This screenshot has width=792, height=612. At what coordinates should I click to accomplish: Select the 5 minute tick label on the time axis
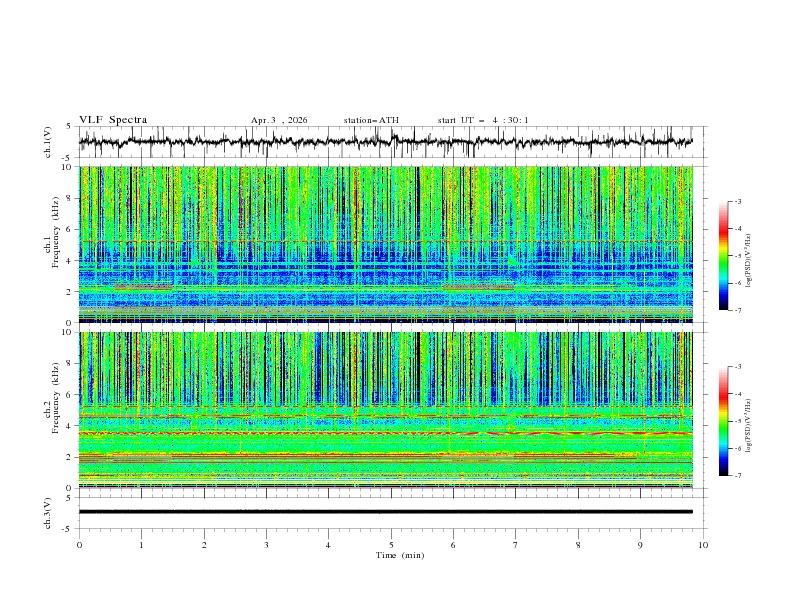(391, 544)
